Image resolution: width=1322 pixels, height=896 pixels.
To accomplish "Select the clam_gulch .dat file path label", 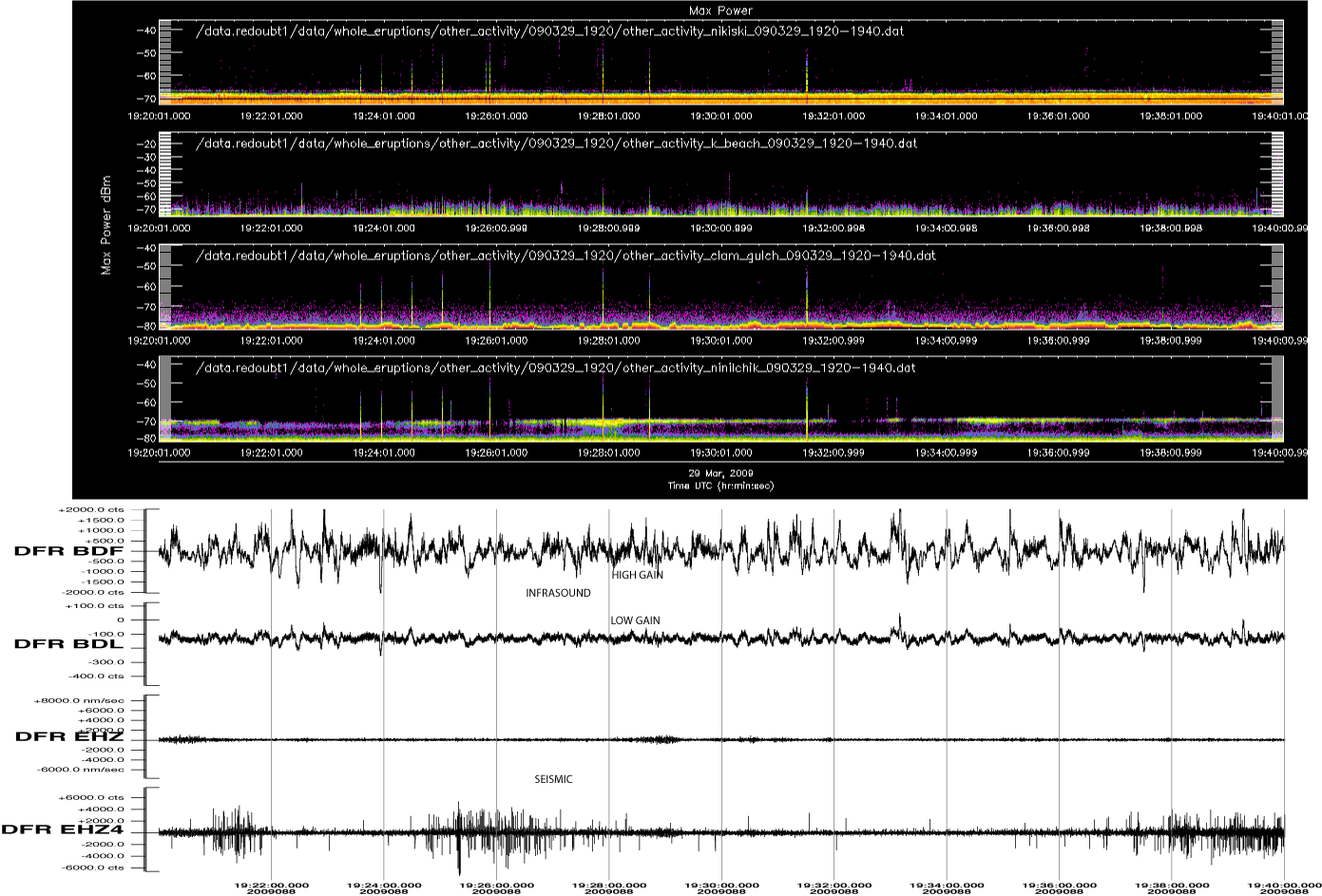I will pyautogui.click(x=565, y=256).
